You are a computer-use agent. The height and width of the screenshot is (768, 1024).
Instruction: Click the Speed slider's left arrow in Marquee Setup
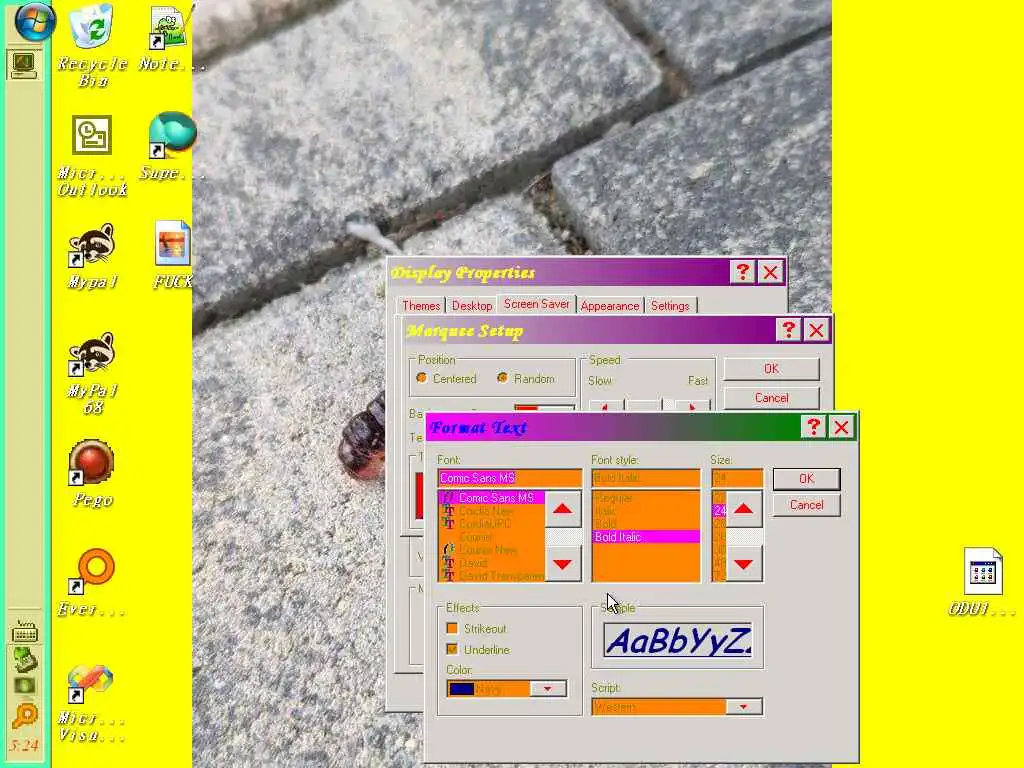coord(606,406)
